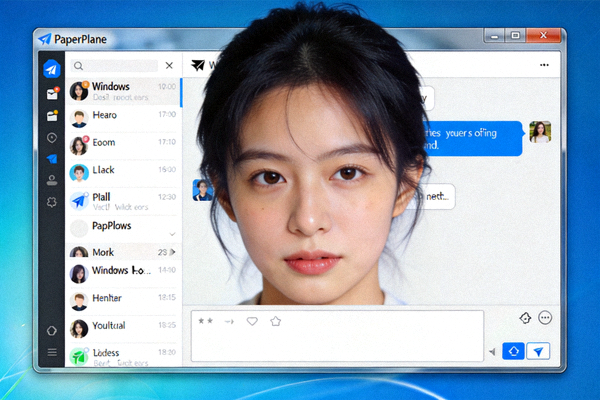Click the paper plane icon in chat header
600x400 pixels.
point(198,65)
